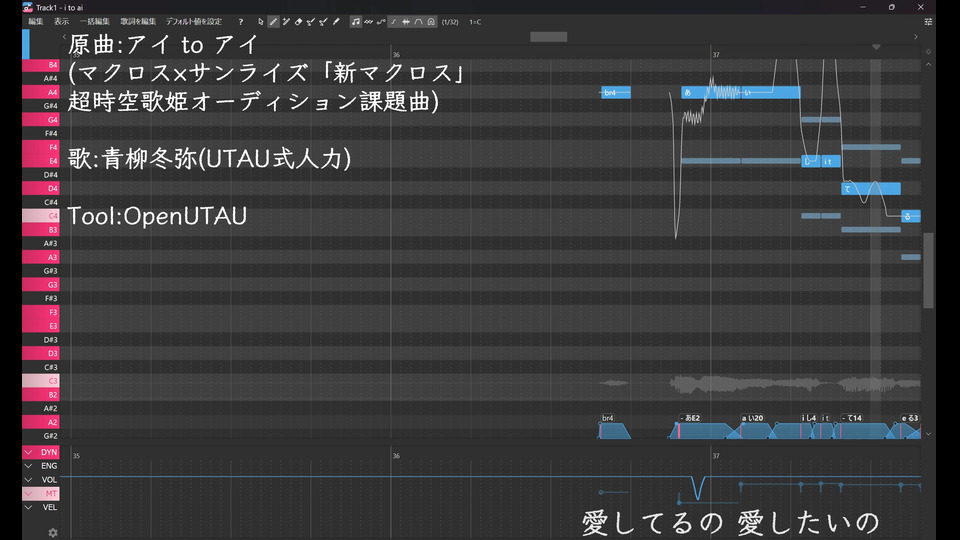The width and height of the screenshot is (960, 540).
Task: Click the horizontal scrollbar thumb at top
Action: (x=549, y=37)
